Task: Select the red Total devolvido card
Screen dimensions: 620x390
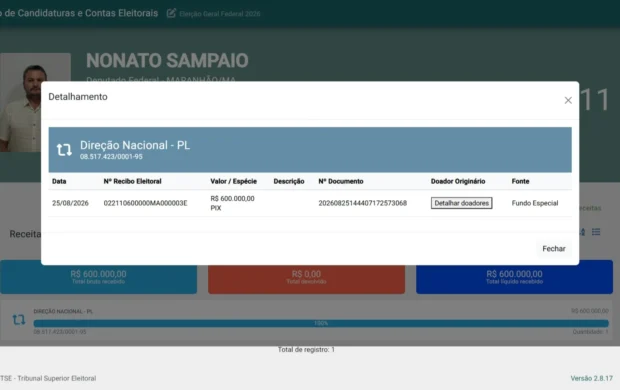Action: (x=306, y=277)
